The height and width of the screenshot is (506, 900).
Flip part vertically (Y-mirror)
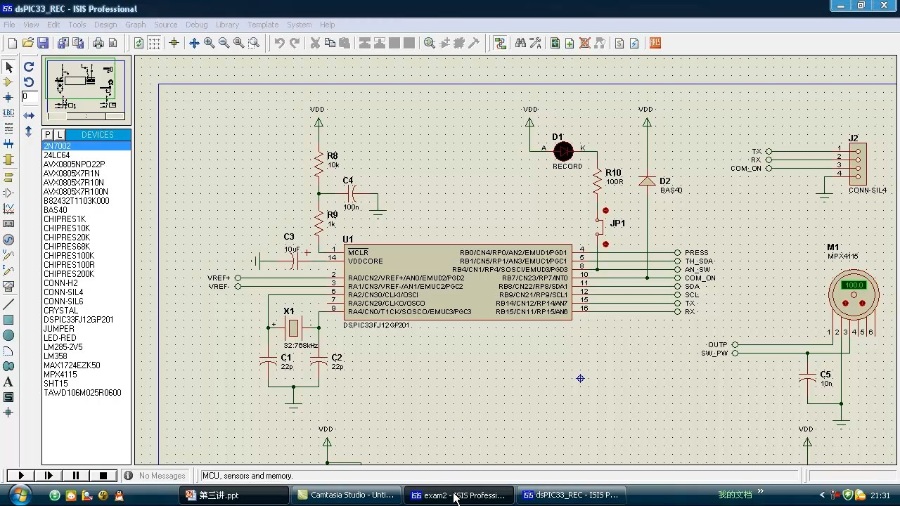click(x=29, y=131)
